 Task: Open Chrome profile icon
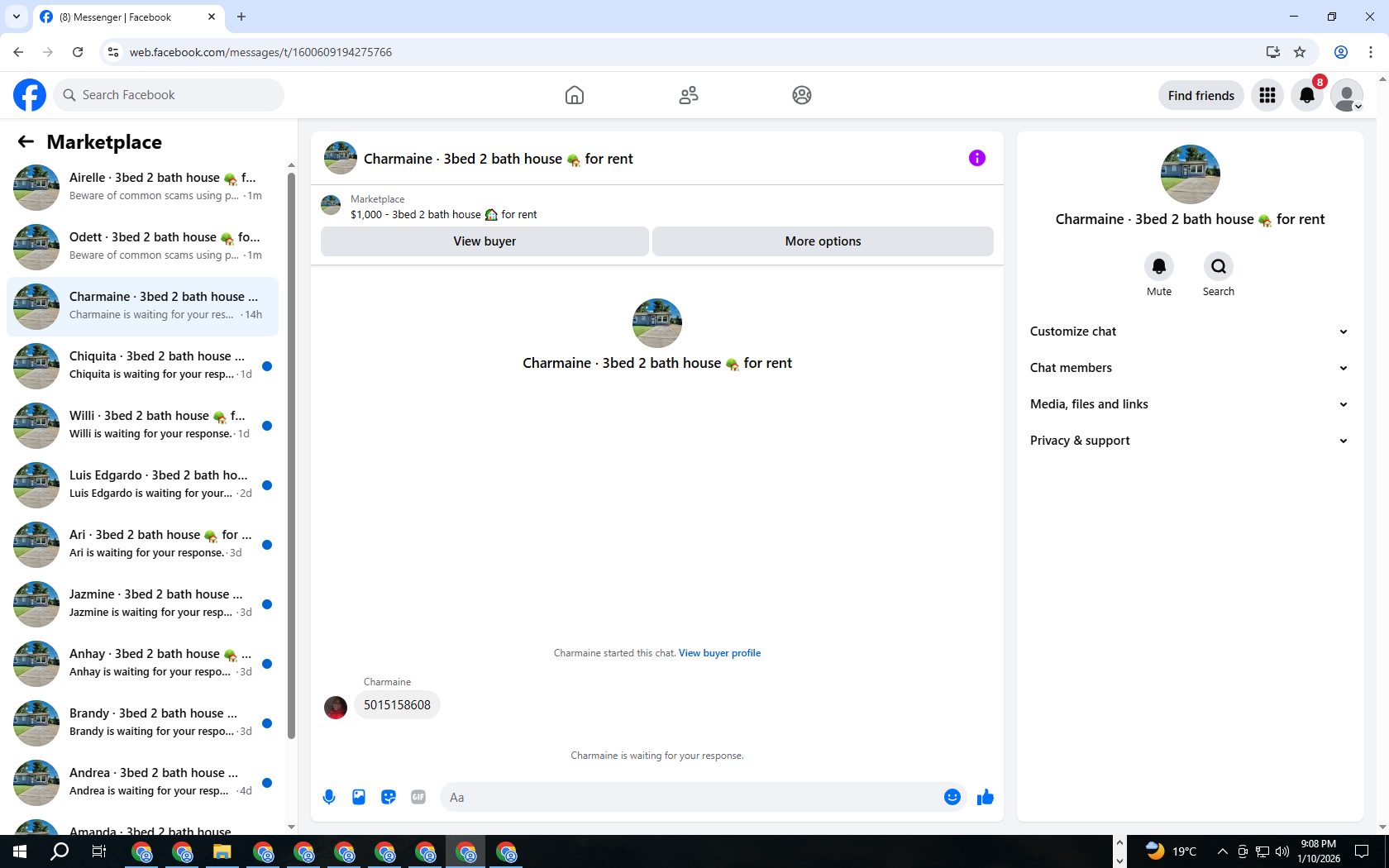pyautogui.click(x=1341, y=52)
